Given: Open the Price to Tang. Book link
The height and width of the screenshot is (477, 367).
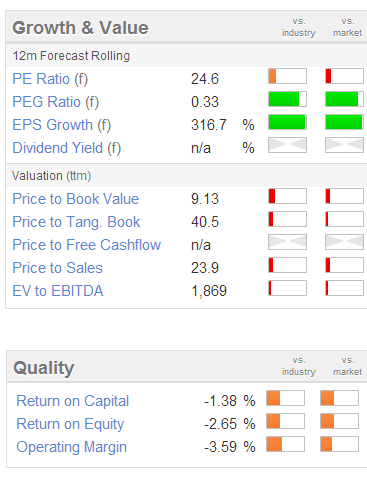Looking at the screenshot, I should (76, 222).
